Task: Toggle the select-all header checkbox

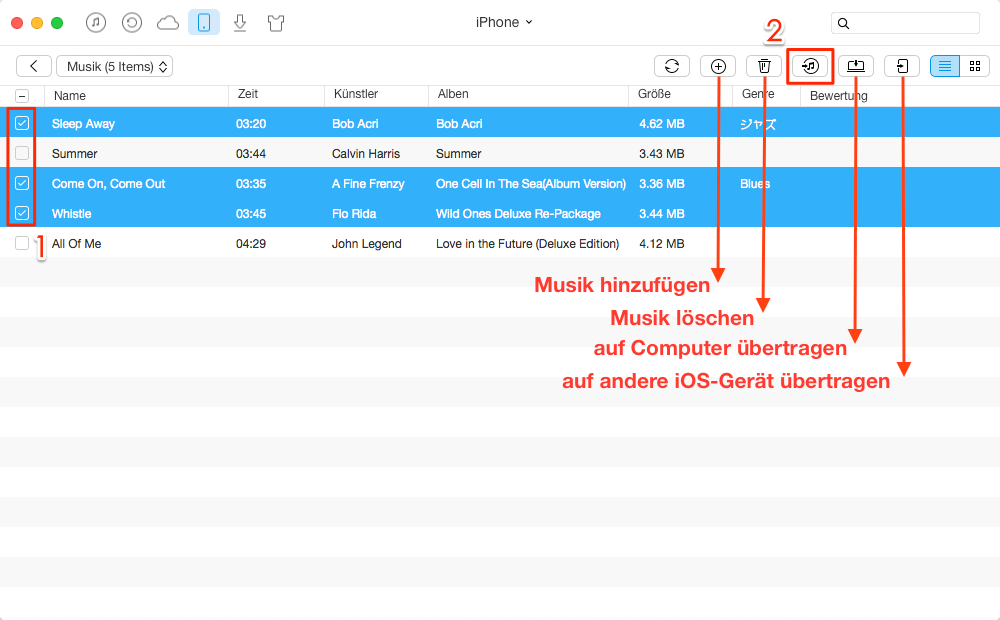Action: [22, 96]
